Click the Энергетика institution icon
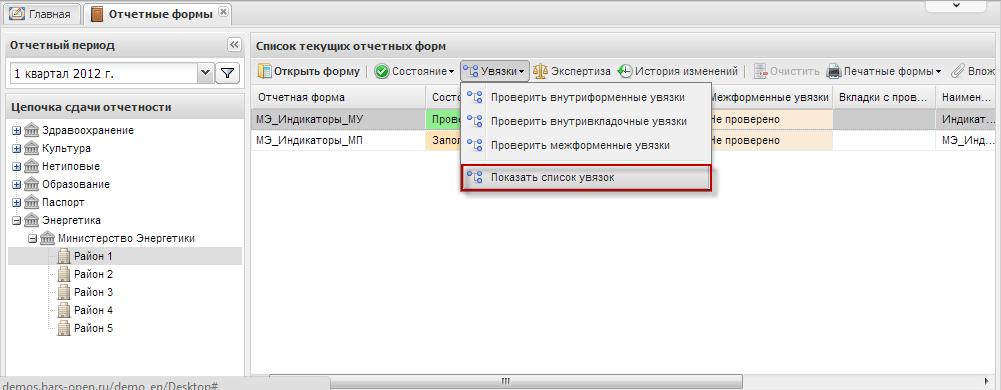The height and width of the screenshot is (390, 1001). coord(31,220)
